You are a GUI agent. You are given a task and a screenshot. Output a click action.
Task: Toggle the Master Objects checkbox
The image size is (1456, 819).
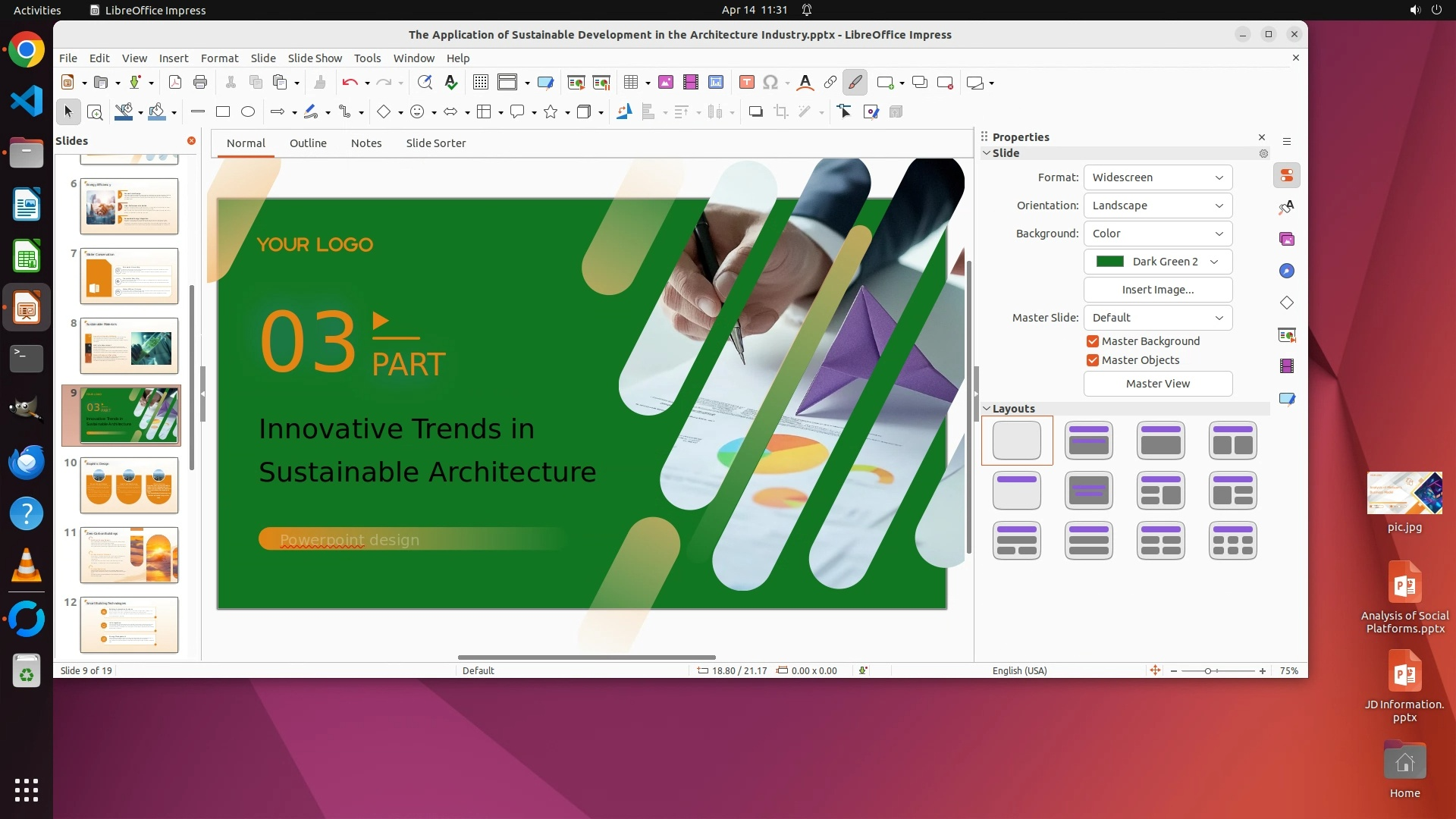coord(1093,360)
